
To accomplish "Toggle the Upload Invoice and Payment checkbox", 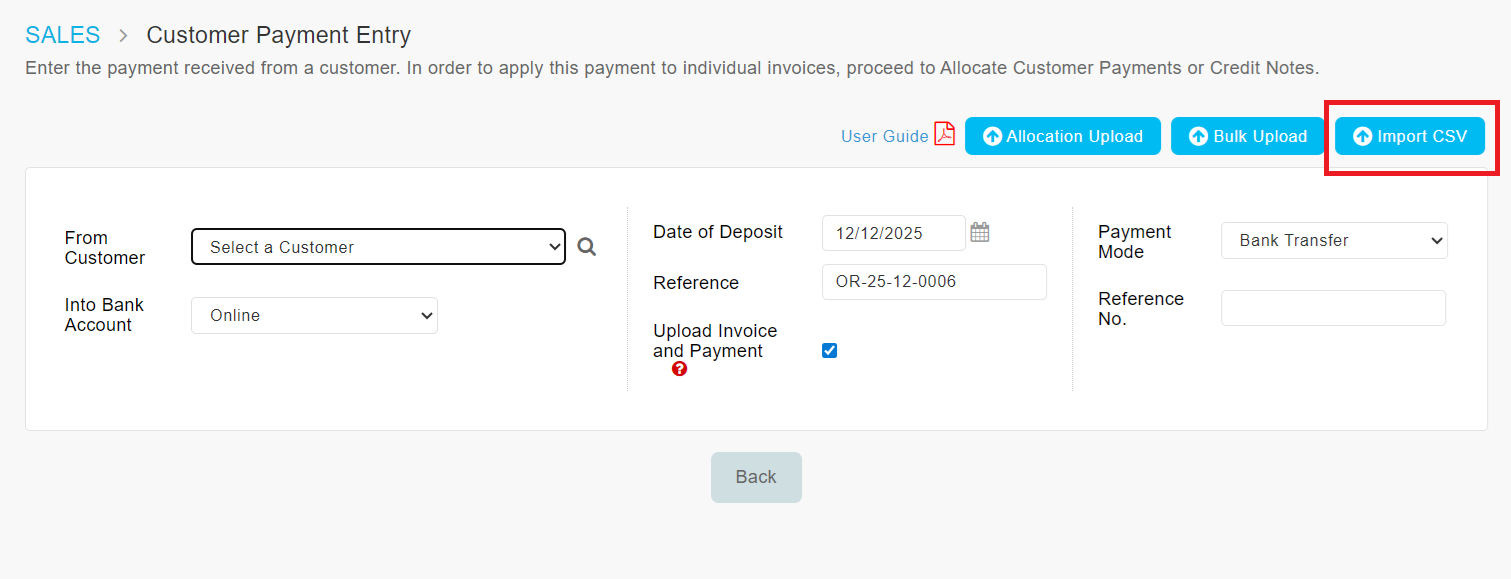I will pos(829,351).
